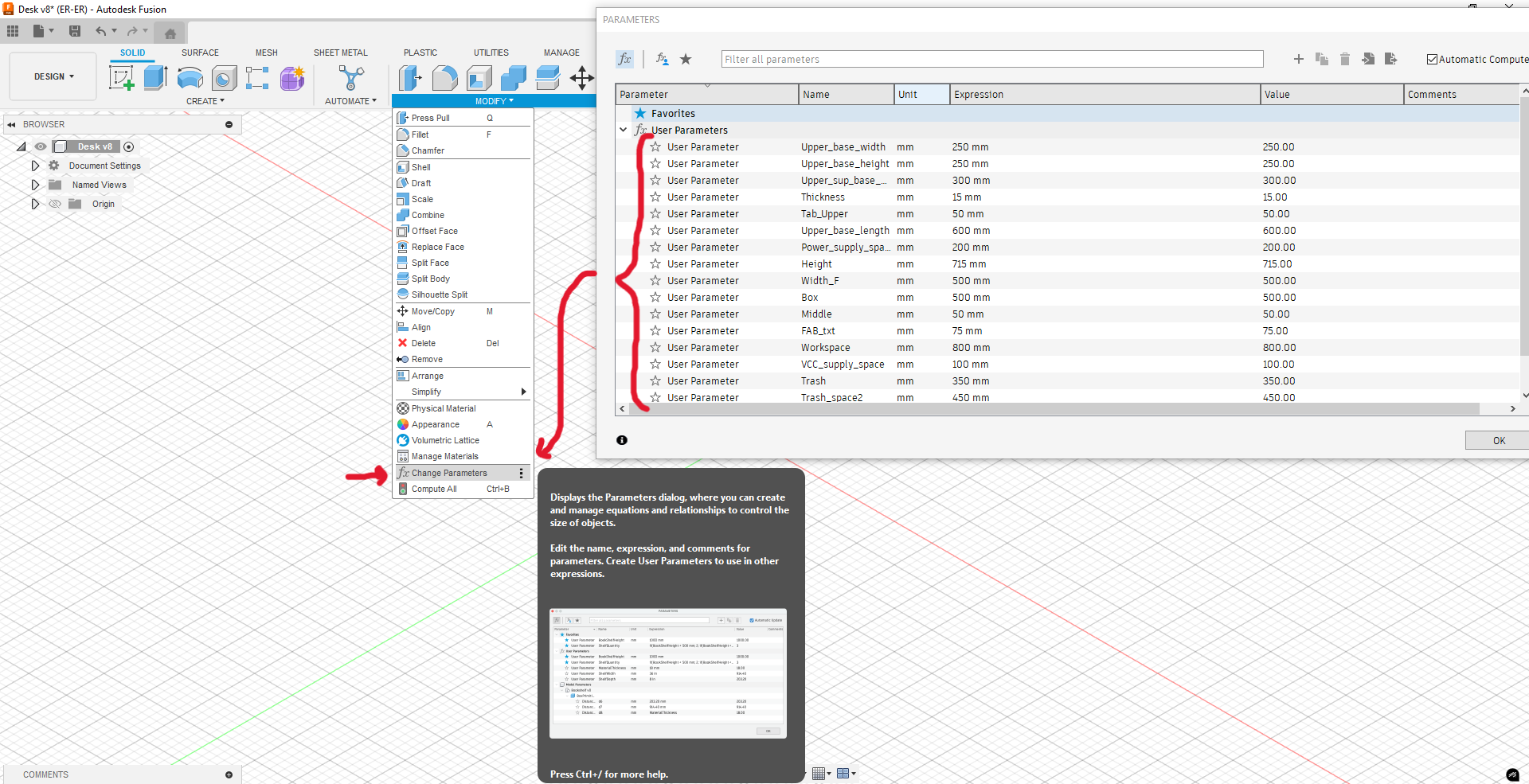
Task: Favorite the Box parameter star
Action: coord(655,297)
